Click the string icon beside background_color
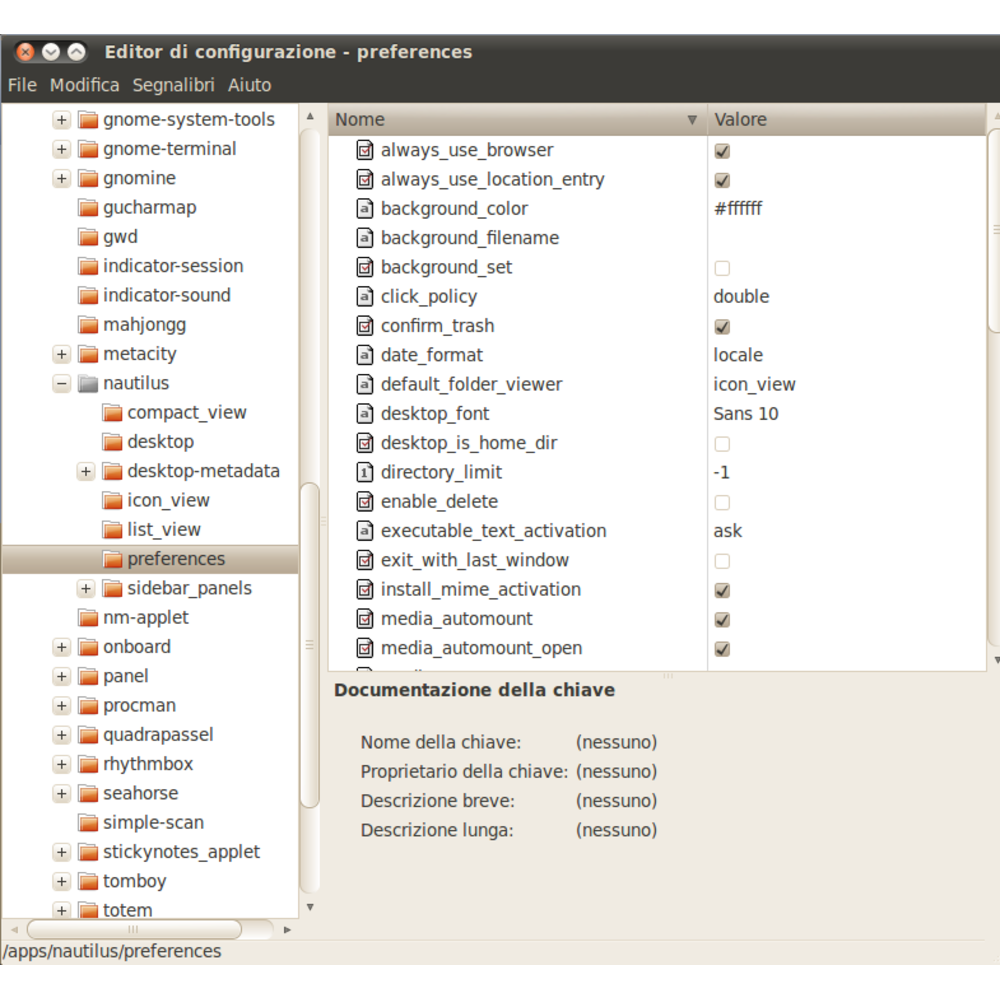The width and height of the screenshot is (1000, 1000). [365, 208]
